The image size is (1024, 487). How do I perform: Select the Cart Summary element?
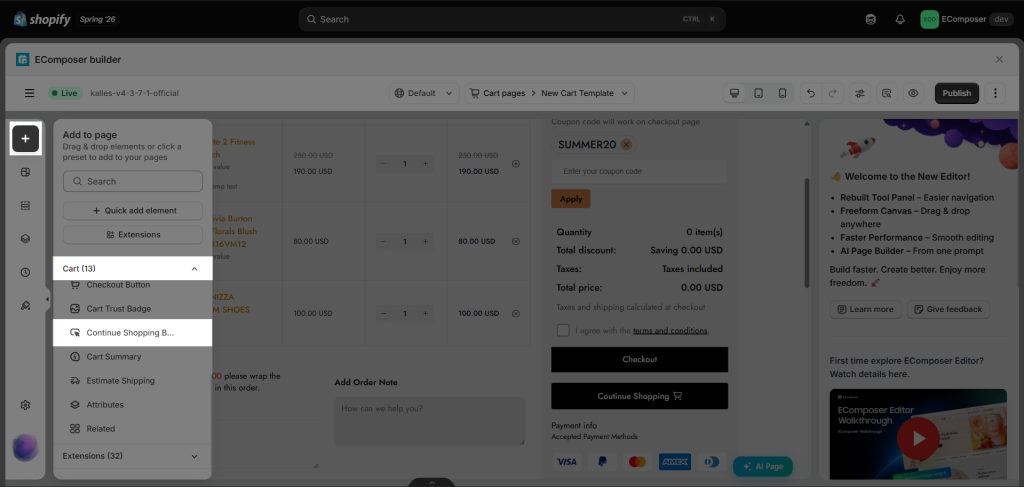tap(133, 357)
